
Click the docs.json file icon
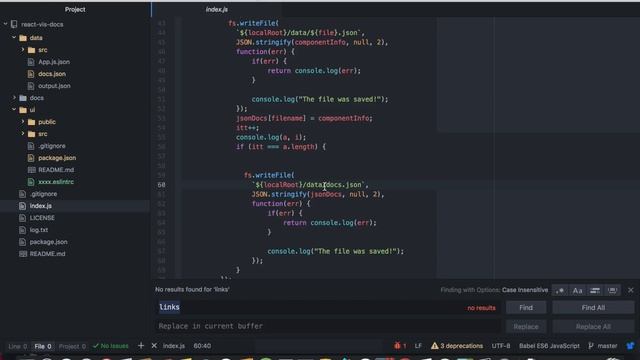[x=31, y=74]
